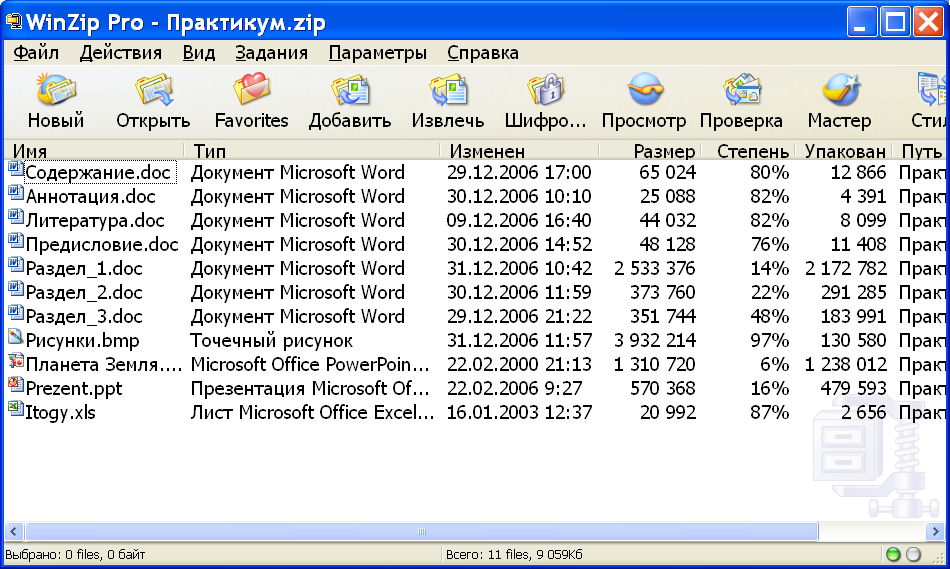This screenshot has width=950, height=569.
Task: Select the file name Рисунки.bmp
Action: click(82, 341)
